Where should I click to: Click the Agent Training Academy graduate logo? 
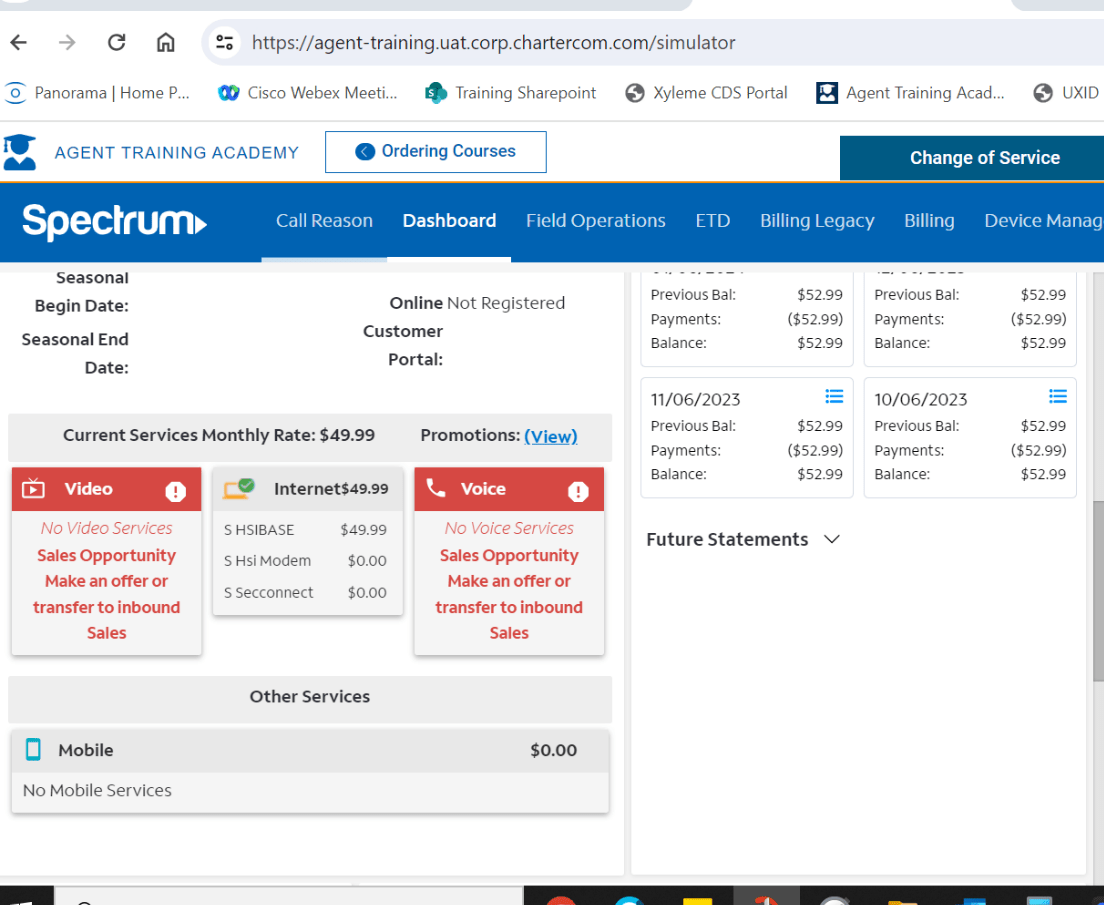(x=19, y=152)
